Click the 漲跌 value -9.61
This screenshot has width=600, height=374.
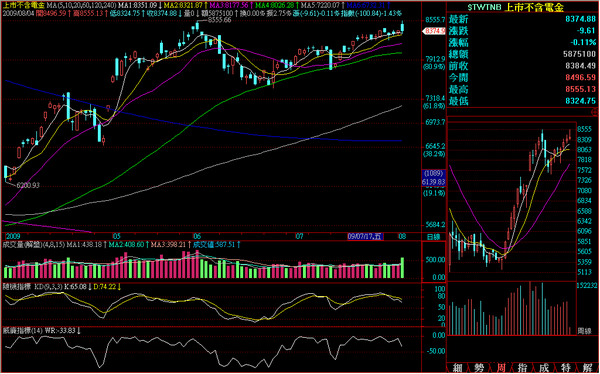[586, 31]
